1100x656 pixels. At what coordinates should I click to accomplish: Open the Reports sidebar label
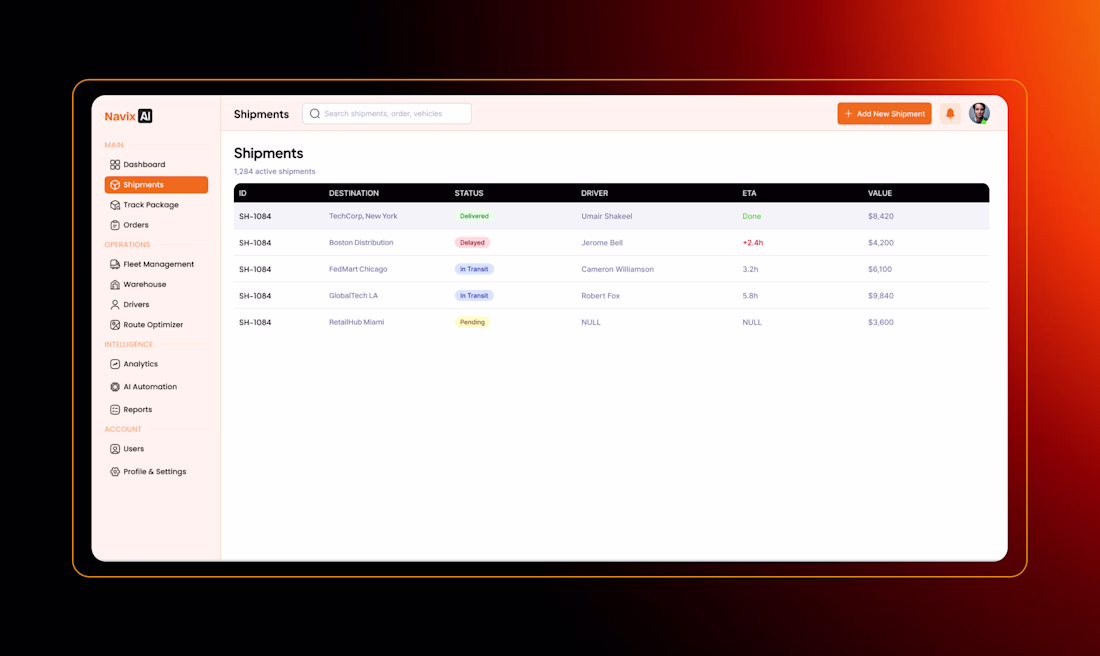point(138,410)
